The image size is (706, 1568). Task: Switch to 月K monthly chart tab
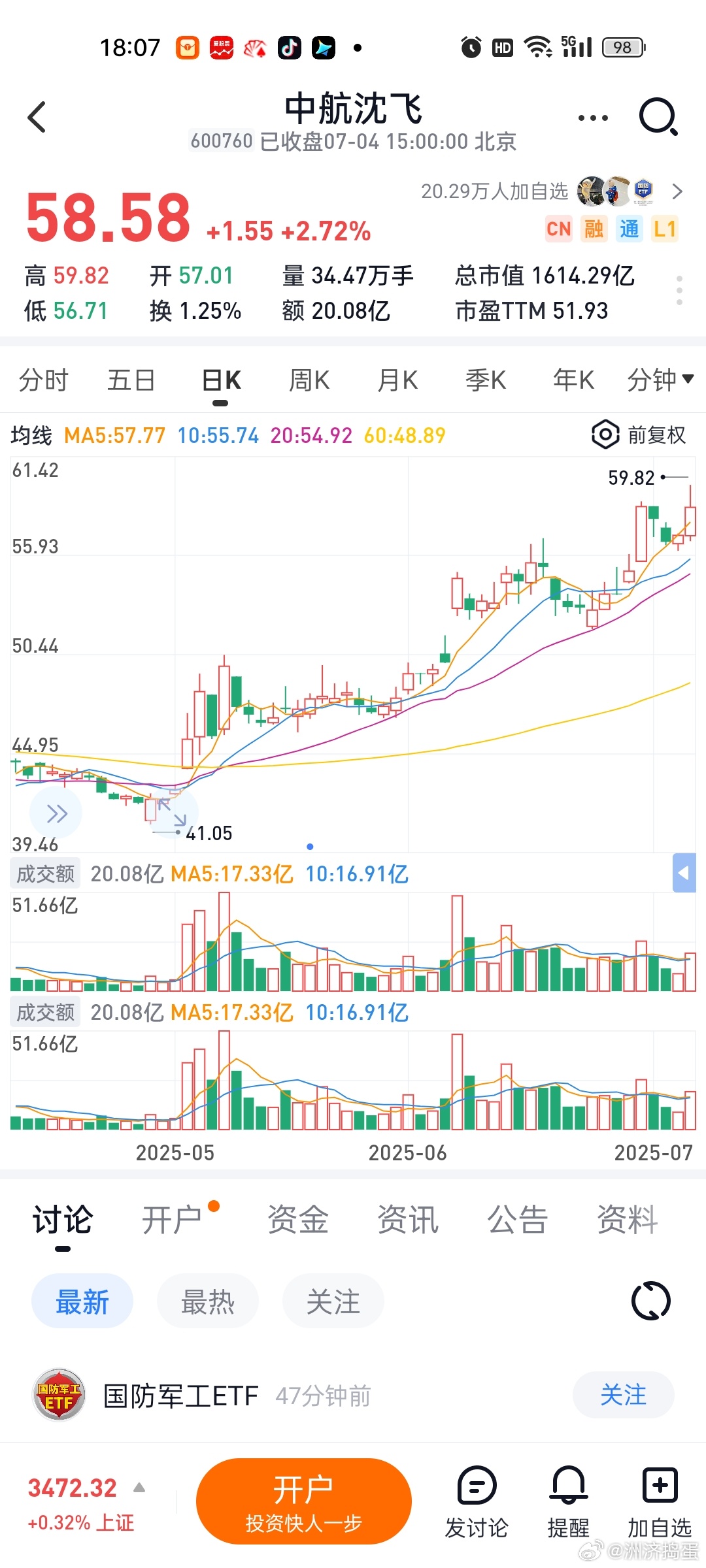(397, 380)
